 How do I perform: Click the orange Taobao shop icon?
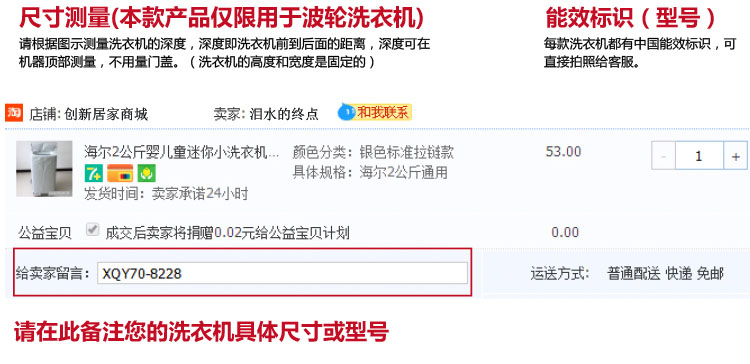(14, 112)
